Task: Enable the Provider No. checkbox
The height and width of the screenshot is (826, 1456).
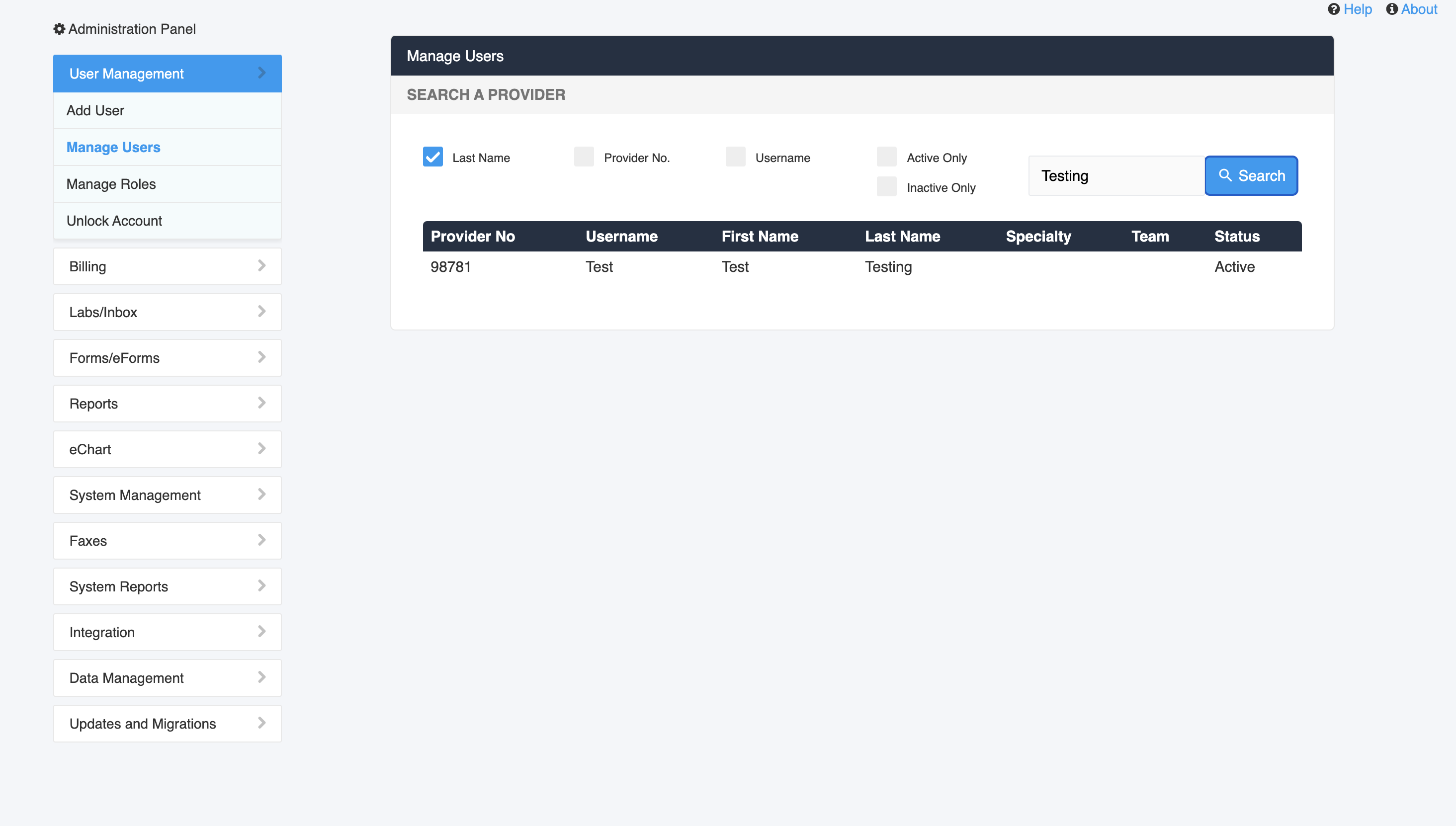Action: click(x=584, y=157)
